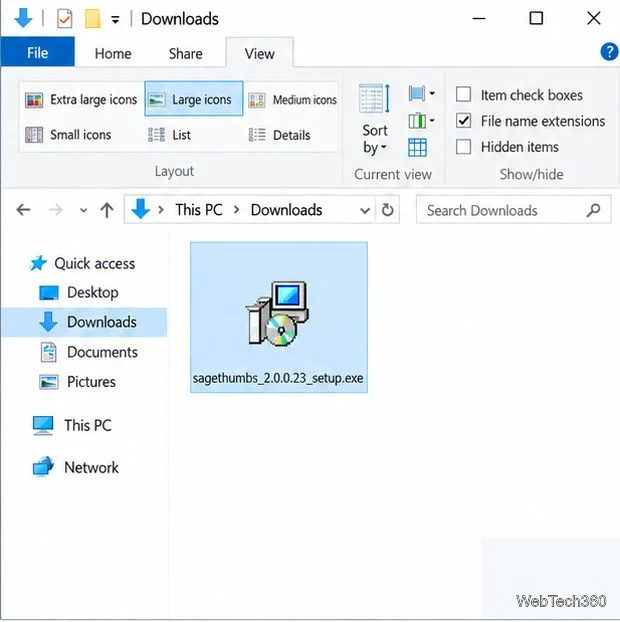The width and height of the screenshot is (620, 622).
Task: Switch layout to Details
Action: click(280, 135)
